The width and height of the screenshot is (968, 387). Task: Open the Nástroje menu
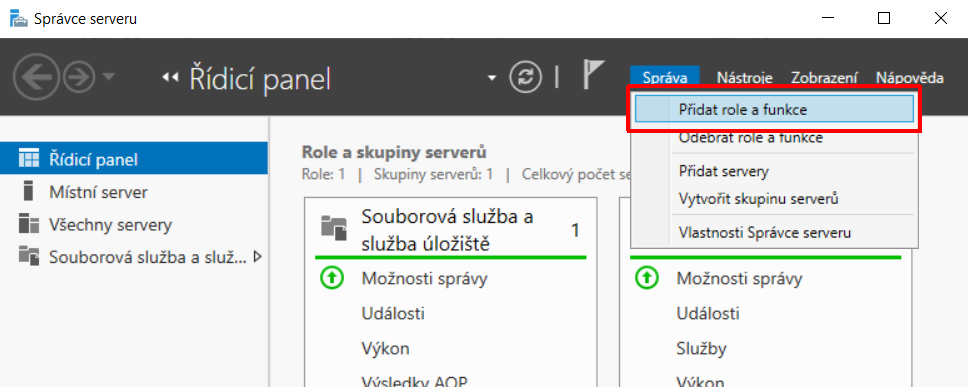click(745, 78)
